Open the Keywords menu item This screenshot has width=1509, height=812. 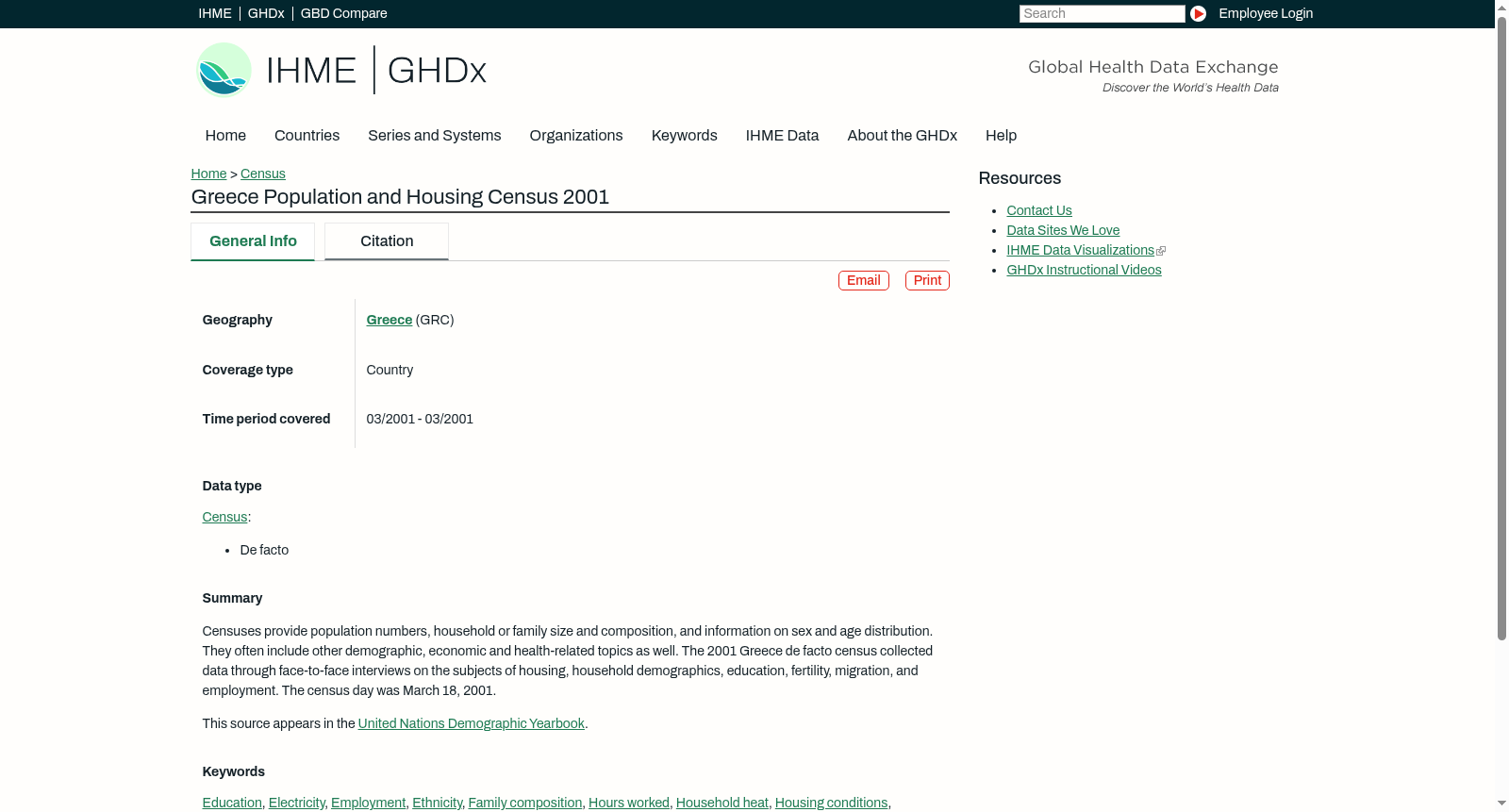click(685, 136)
